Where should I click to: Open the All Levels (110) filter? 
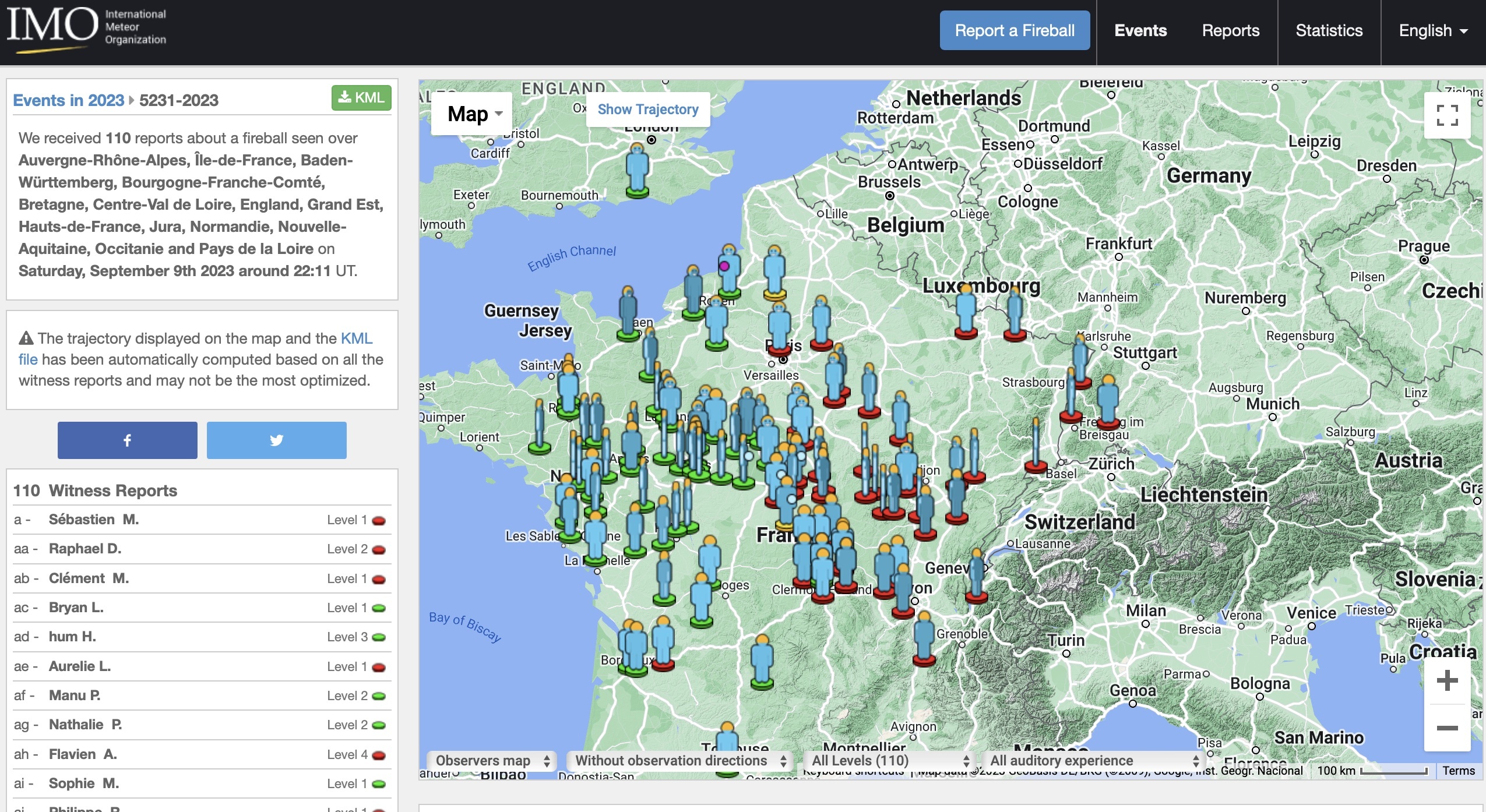pyautogui.click(x=889, y=761)
